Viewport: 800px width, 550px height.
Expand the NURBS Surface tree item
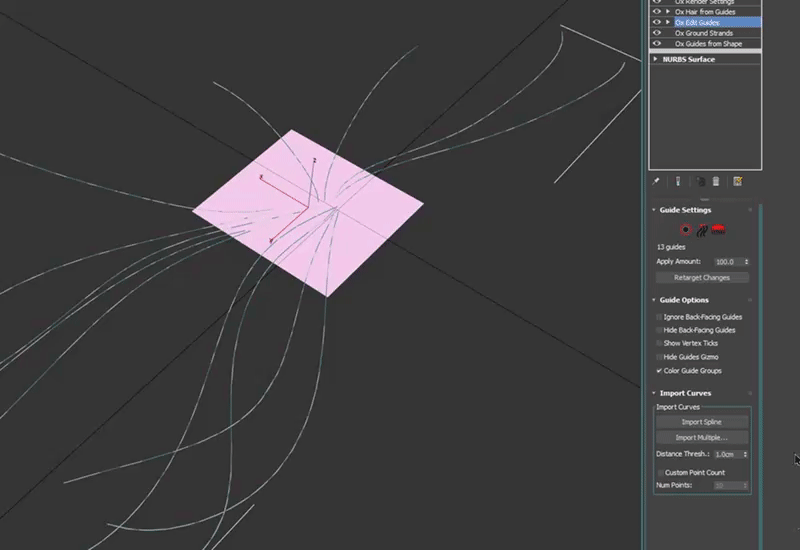coord(655,59)
